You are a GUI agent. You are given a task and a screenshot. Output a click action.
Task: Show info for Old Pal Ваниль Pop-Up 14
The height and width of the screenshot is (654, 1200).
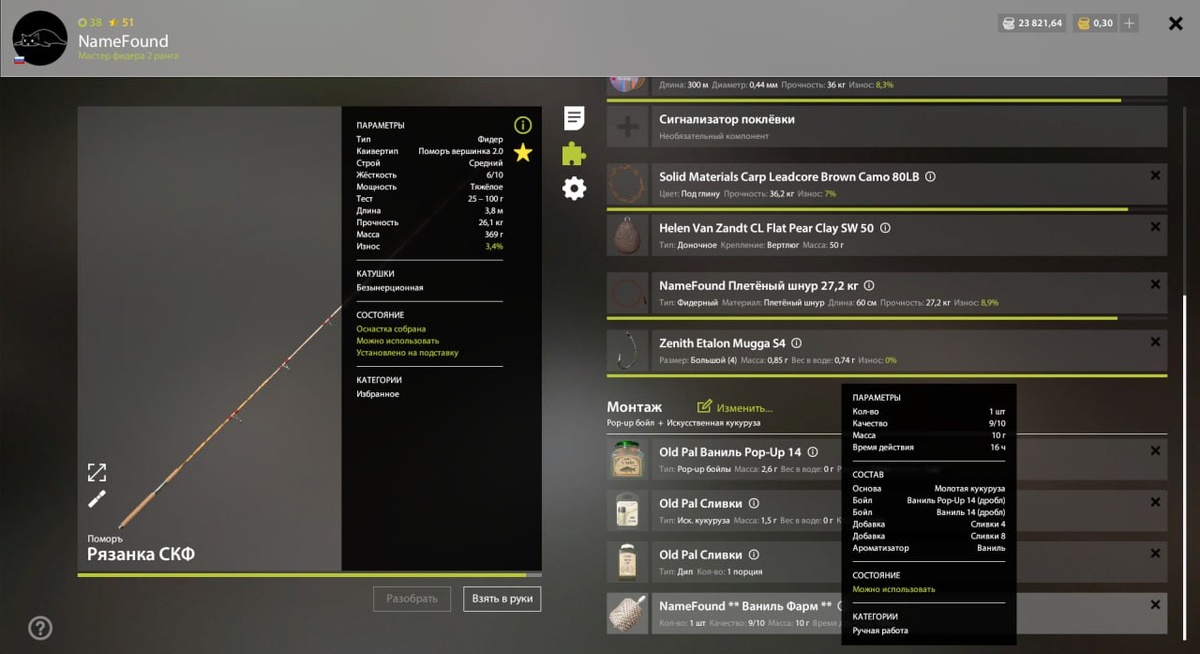click(x=812, y=452)
